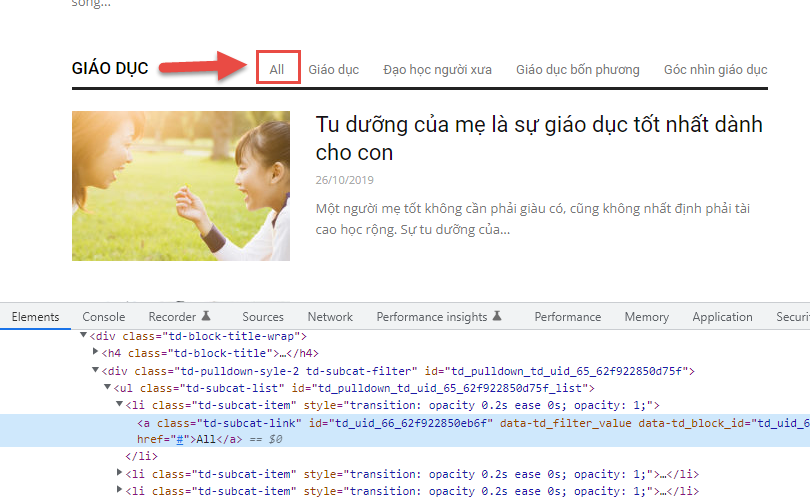Open the Sources tab
810x502 pixels.
pyautogui.click(x=263, y=317)
